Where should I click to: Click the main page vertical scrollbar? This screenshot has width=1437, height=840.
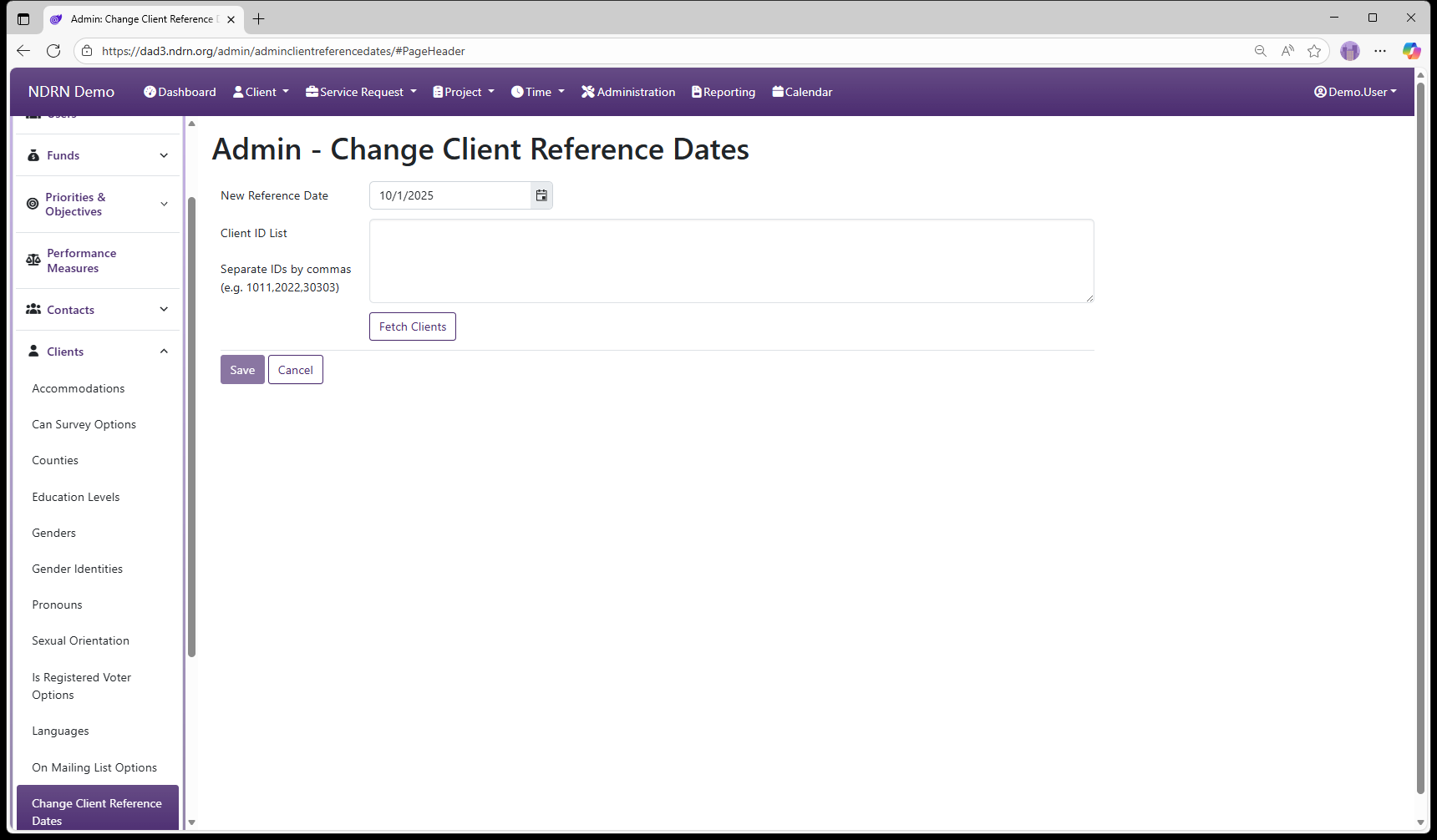(1420, 438)
